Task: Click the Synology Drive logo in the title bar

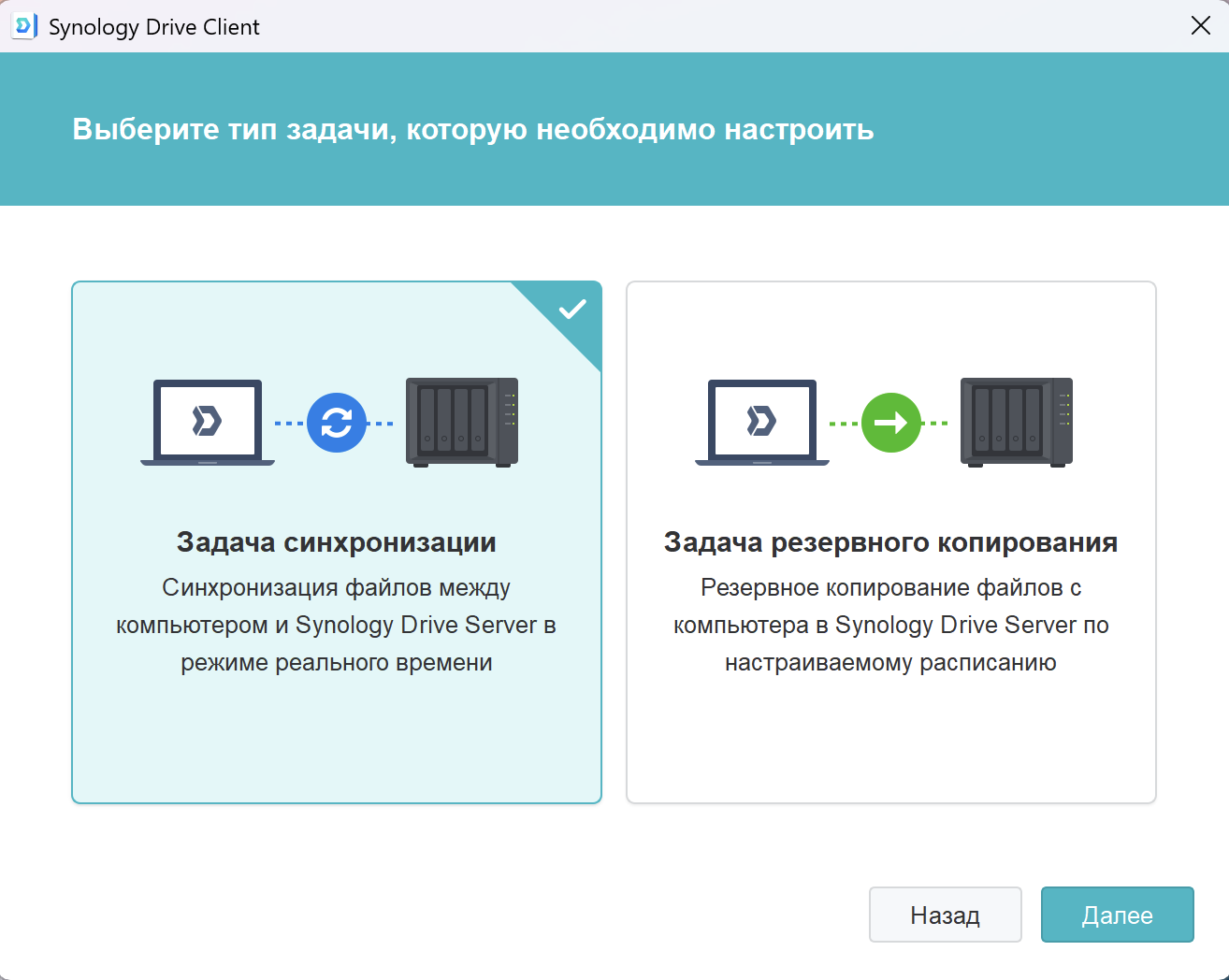Action: click(23, 26)
